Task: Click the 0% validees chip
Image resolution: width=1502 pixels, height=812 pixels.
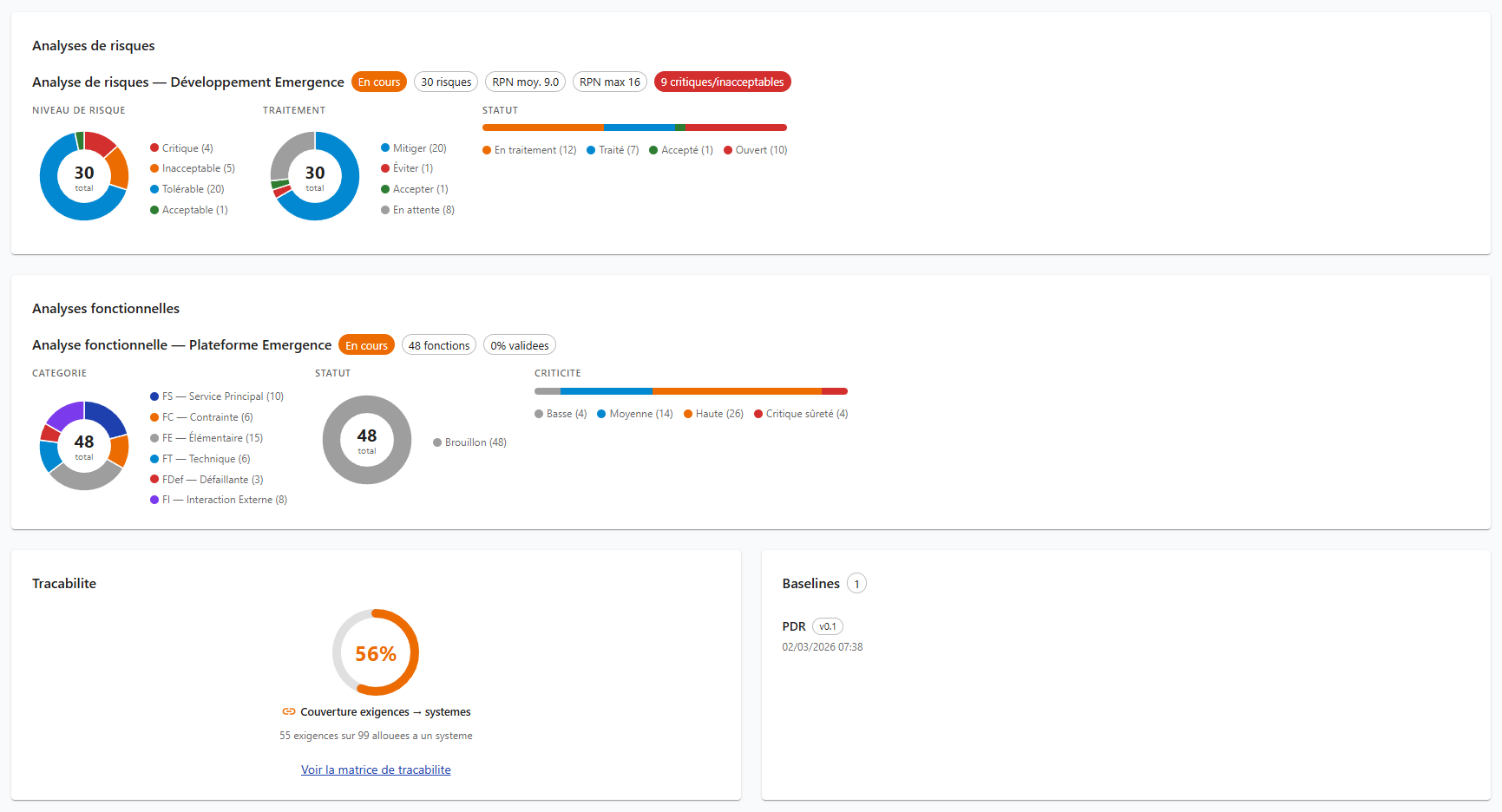Action: 519,345
